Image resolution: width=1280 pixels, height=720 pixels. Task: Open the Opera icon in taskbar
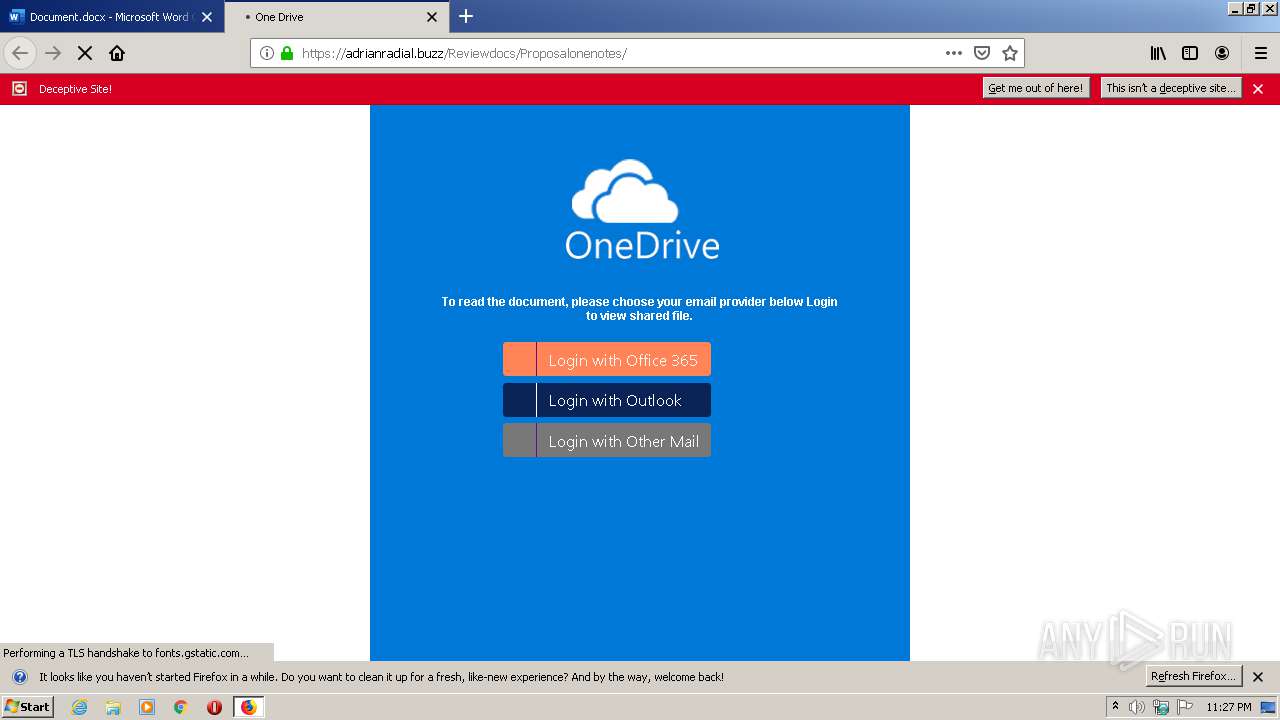tap(214, 707)
